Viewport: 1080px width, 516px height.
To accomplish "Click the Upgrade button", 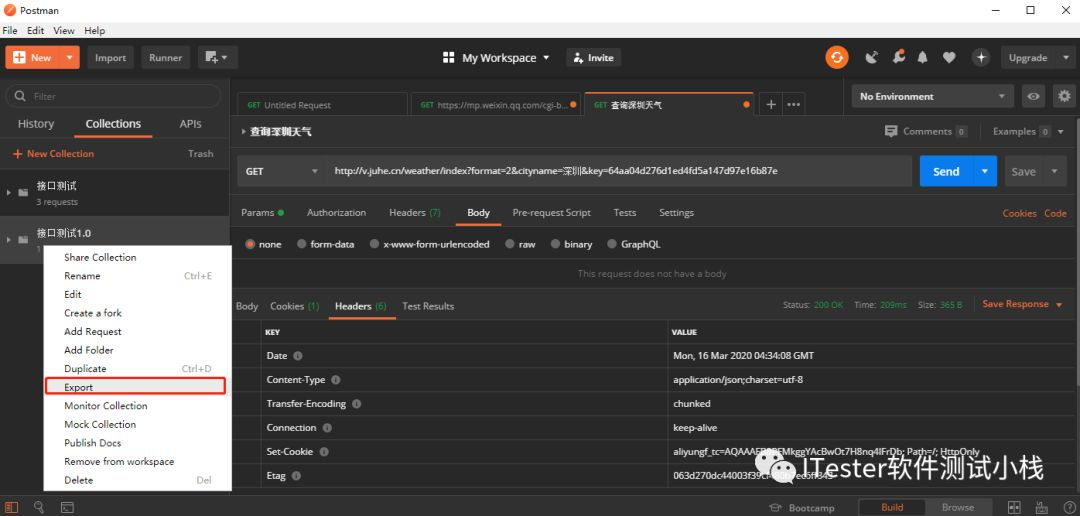I will pyautogui.click(x=1028, y=58).
